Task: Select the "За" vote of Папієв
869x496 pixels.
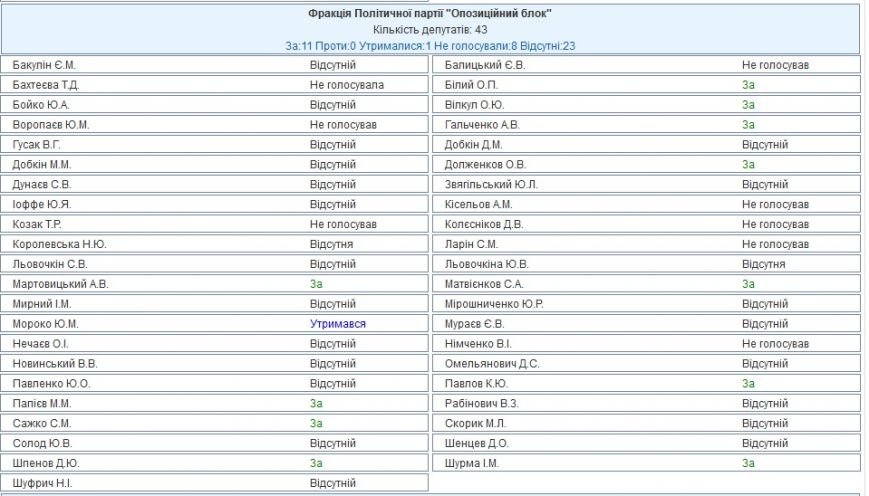Action: tap(316, 405)
